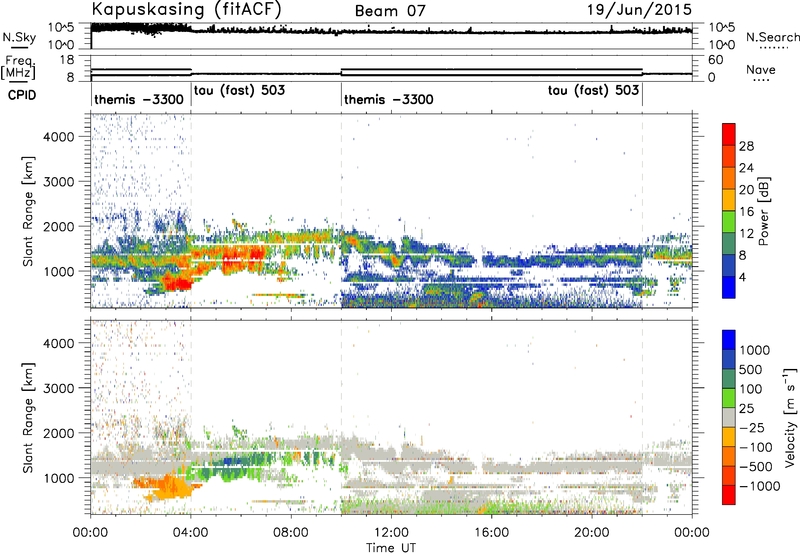Screen dimensions: 800x554
Task: Click the Slant Range label of velocity panel
Action: [x=28, y=417]
